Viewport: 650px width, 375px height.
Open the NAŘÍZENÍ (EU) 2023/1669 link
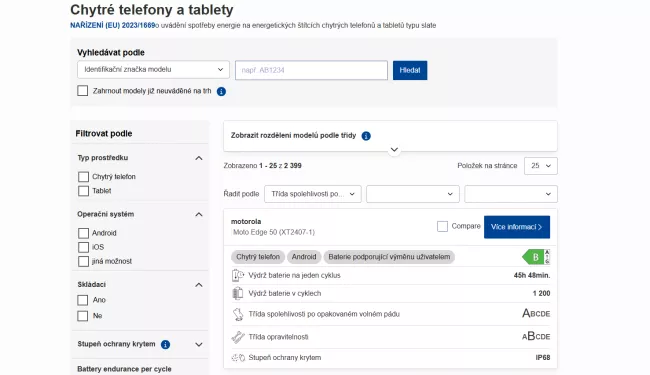pyautogui.click(x=112, y=25)
